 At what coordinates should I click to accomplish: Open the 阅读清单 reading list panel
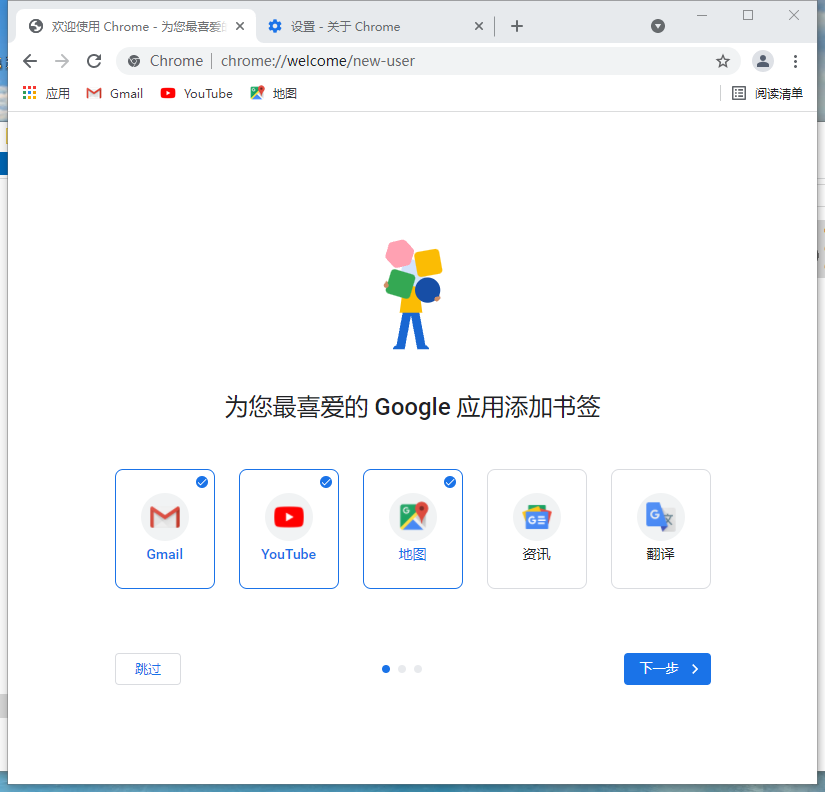(768, 93)
